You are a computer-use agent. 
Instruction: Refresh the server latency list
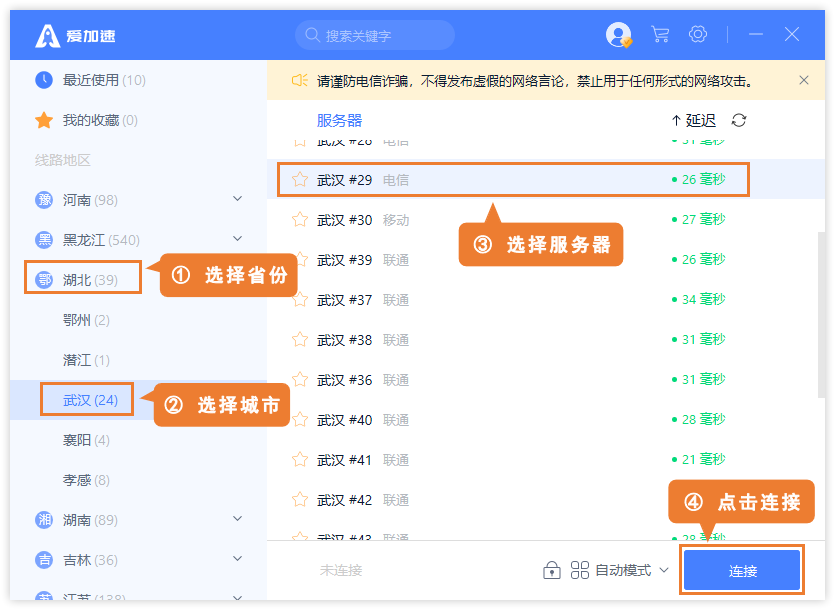[x=739, y=120]
